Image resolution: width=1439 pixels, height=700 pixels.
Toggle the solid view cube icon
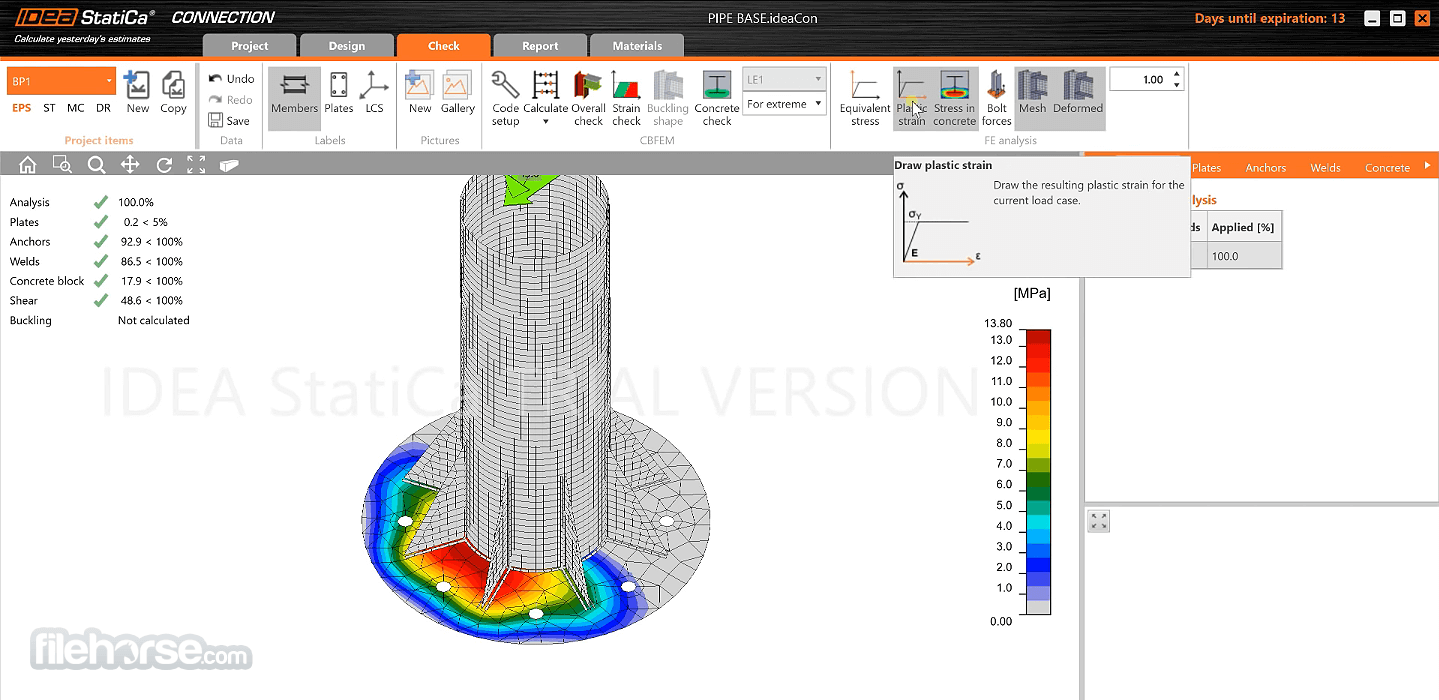coord(229,165)
